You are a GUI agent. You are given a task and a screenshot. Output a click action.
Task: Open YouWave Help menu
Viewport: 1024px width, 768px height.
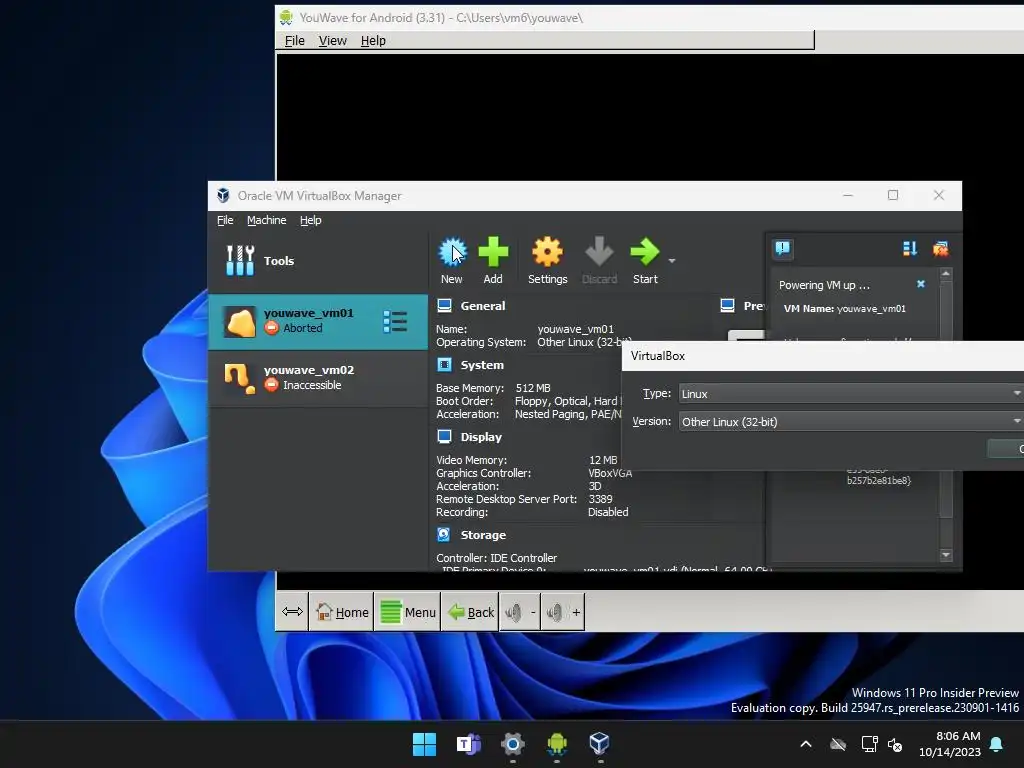(373, 40)
